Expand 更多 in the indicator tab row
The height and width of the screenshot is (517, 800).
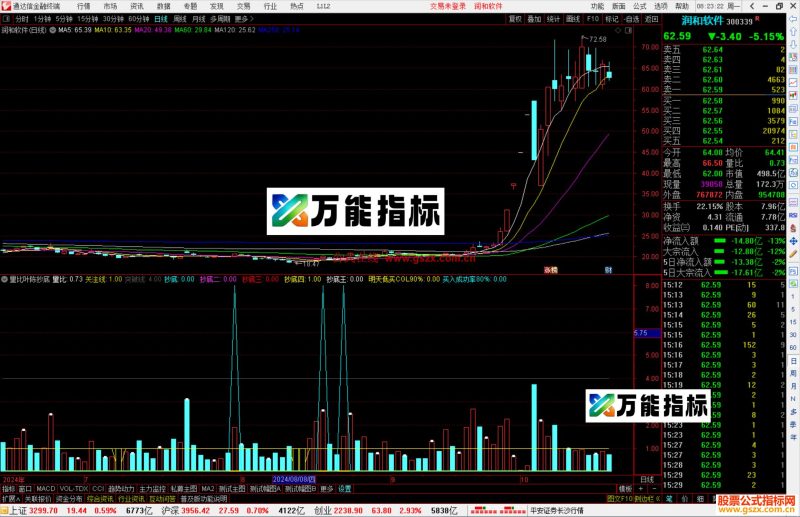[327, 489]
